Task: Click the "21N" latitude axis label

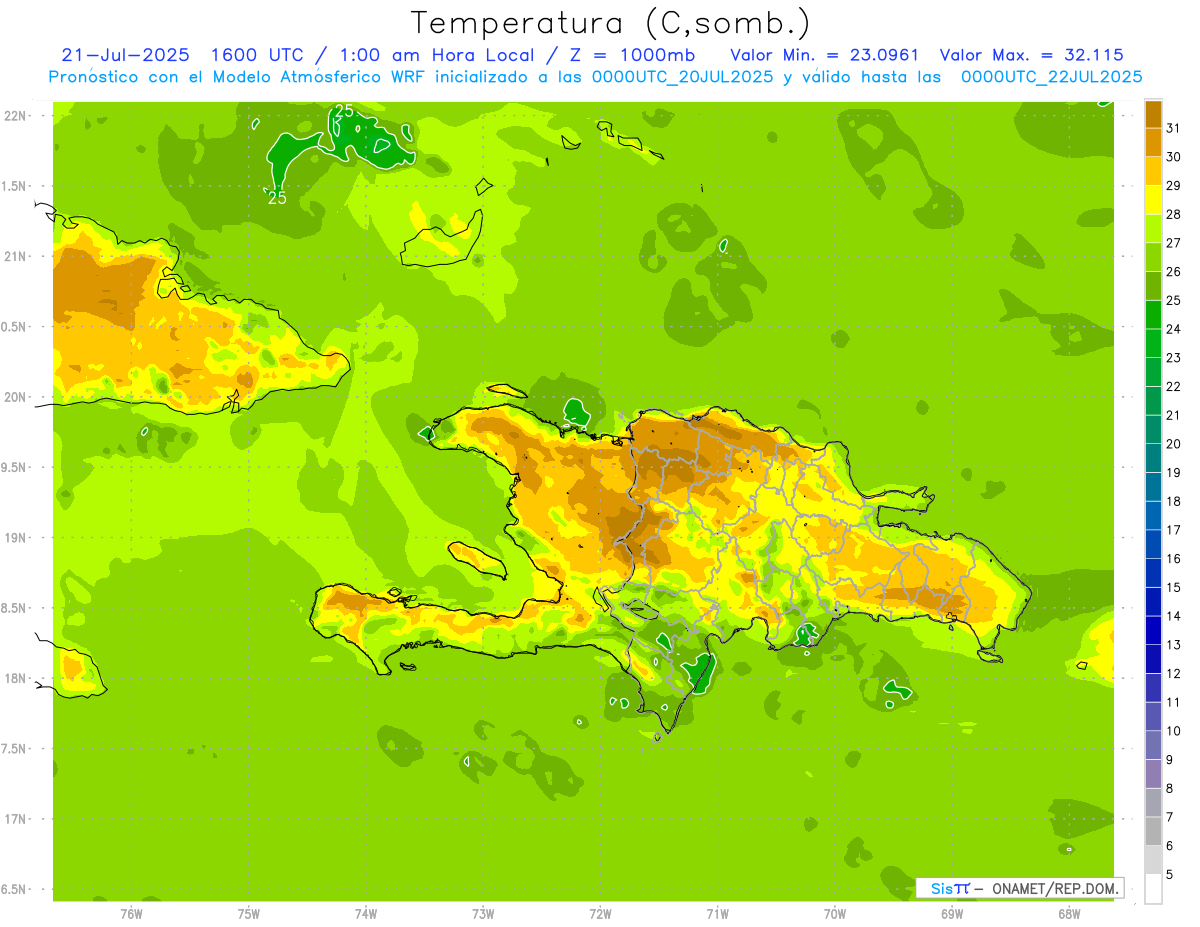Action: [x=15, y=256]
